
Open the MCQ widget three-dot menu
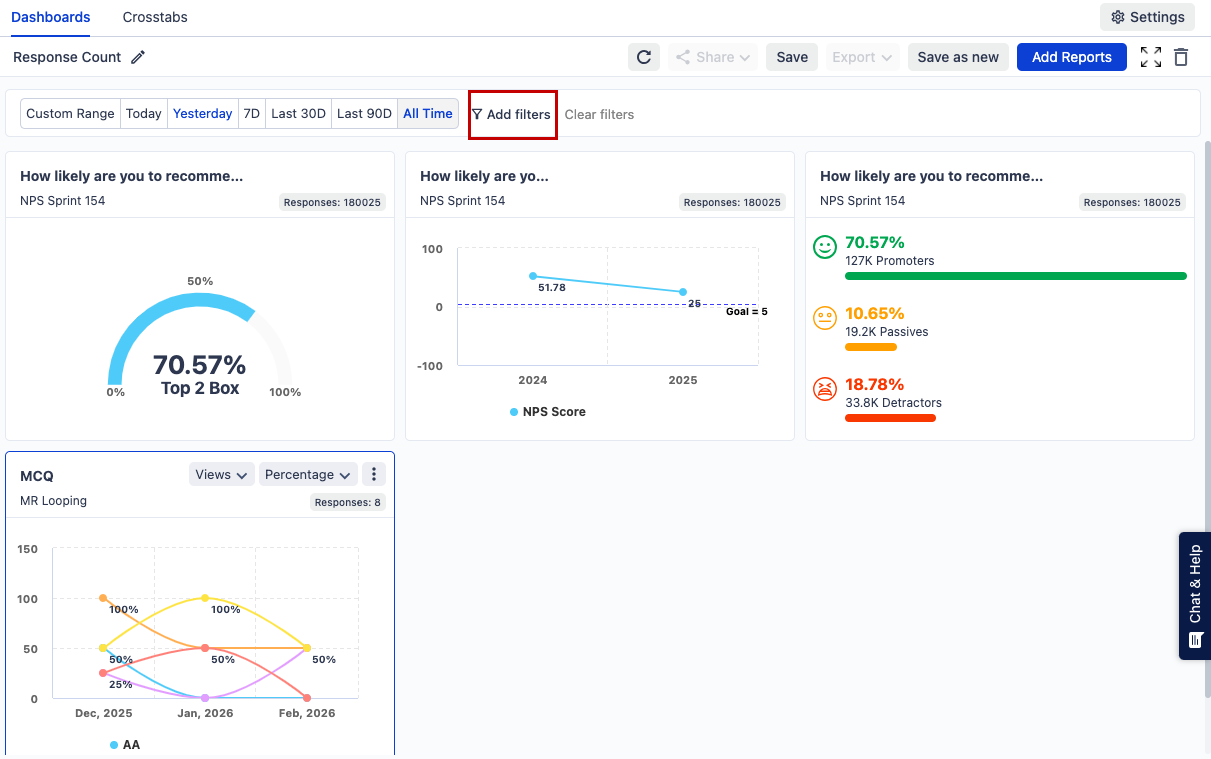(x=373, y=474)
